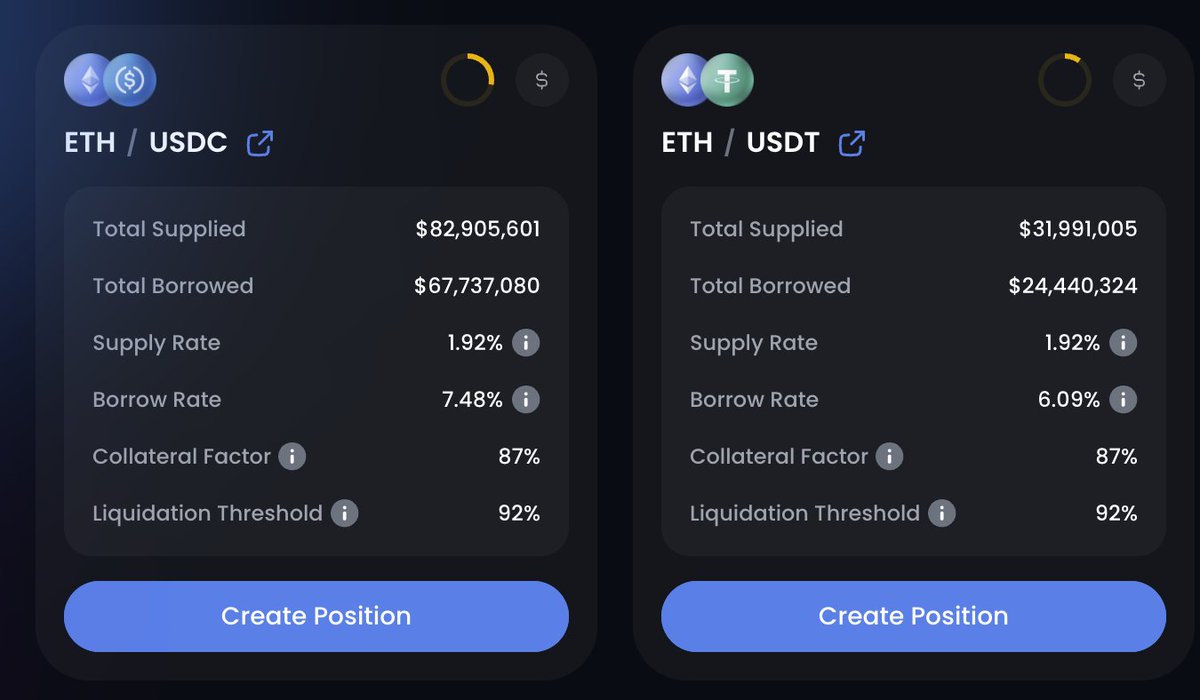The image size is (1200, 700).
Task: Open the ETH / USDT external link icon
Action: 852,143
